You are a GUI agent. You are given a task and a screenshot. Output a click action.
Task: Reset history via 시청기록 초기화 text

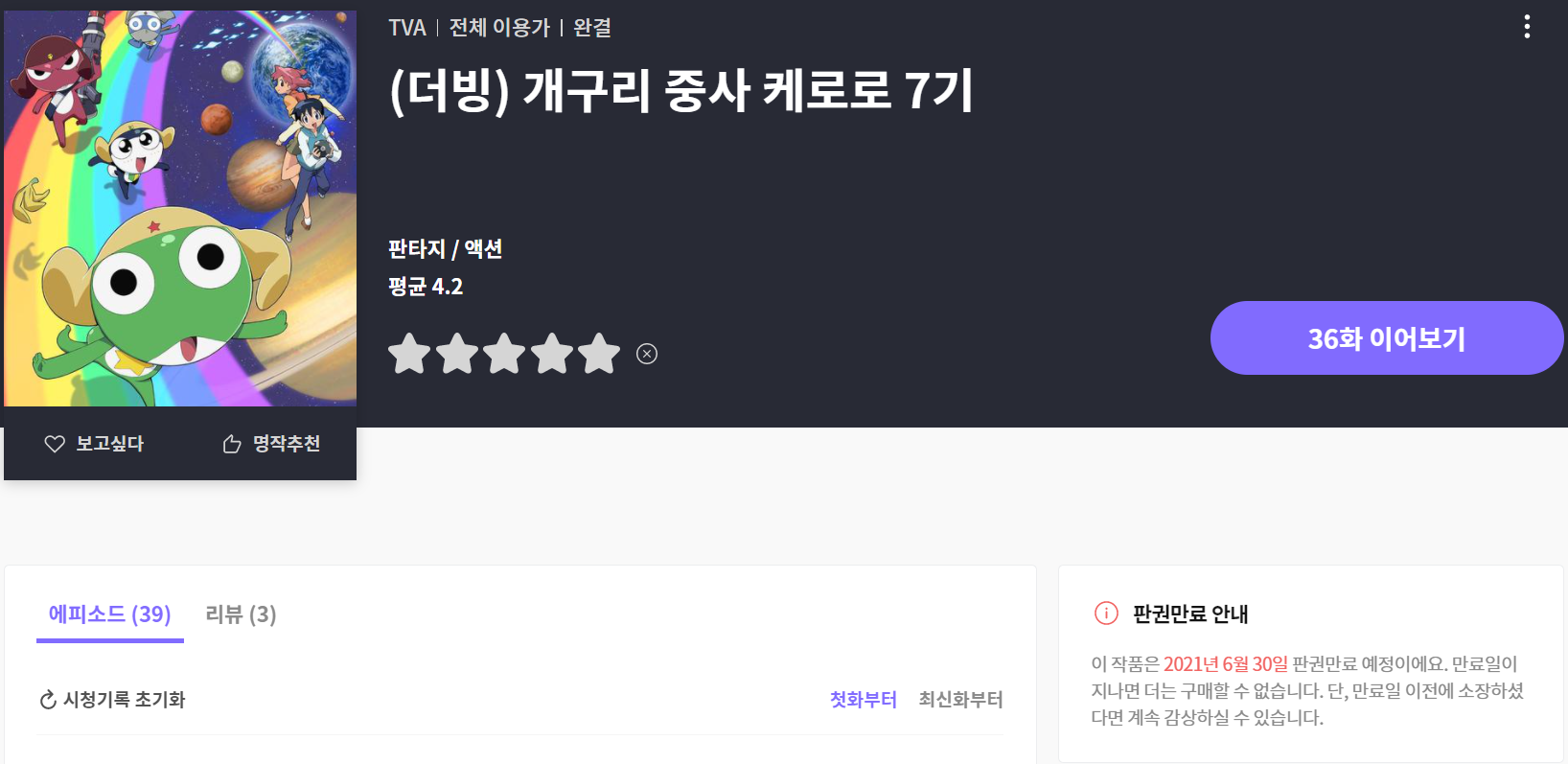pyautogui.click(x=125, y=700)
